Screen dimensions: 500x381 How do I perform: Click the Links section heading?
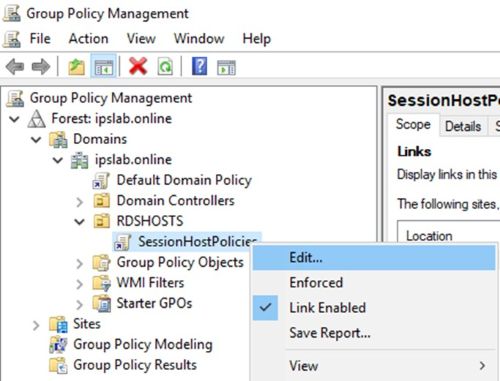[414, 152]
